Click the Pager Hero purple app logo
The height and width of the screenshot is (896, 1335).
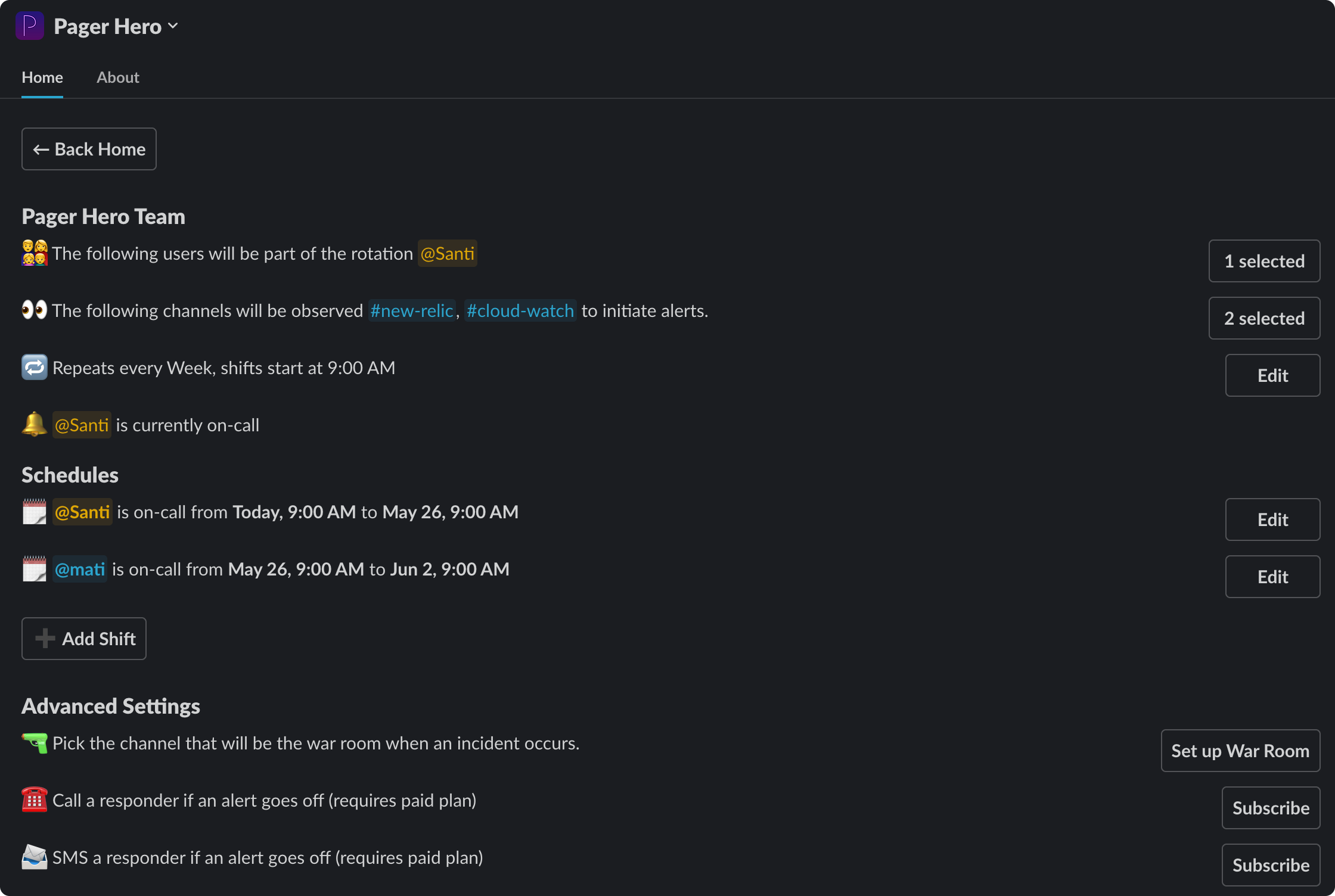[30, 26]
